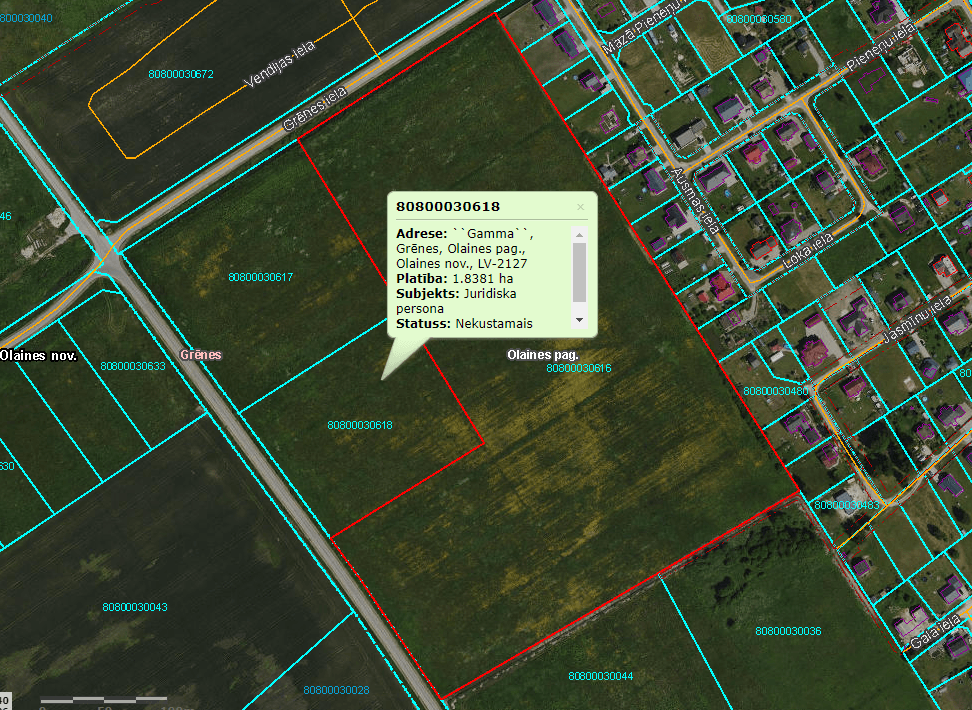The height and width of the screenshot is (710, 972).
Task: Click the popup's gray scrollbar thumb
Action: 579,271
